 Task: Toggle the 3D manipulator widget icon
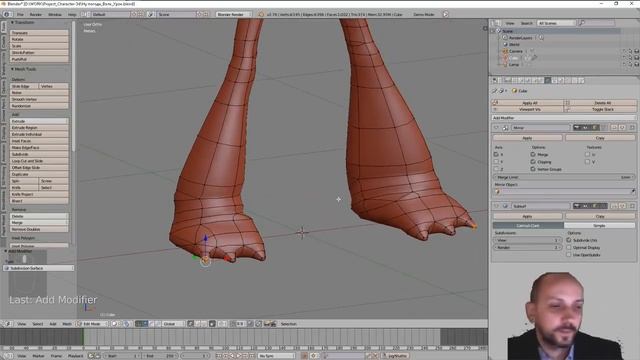coord(139,324)
